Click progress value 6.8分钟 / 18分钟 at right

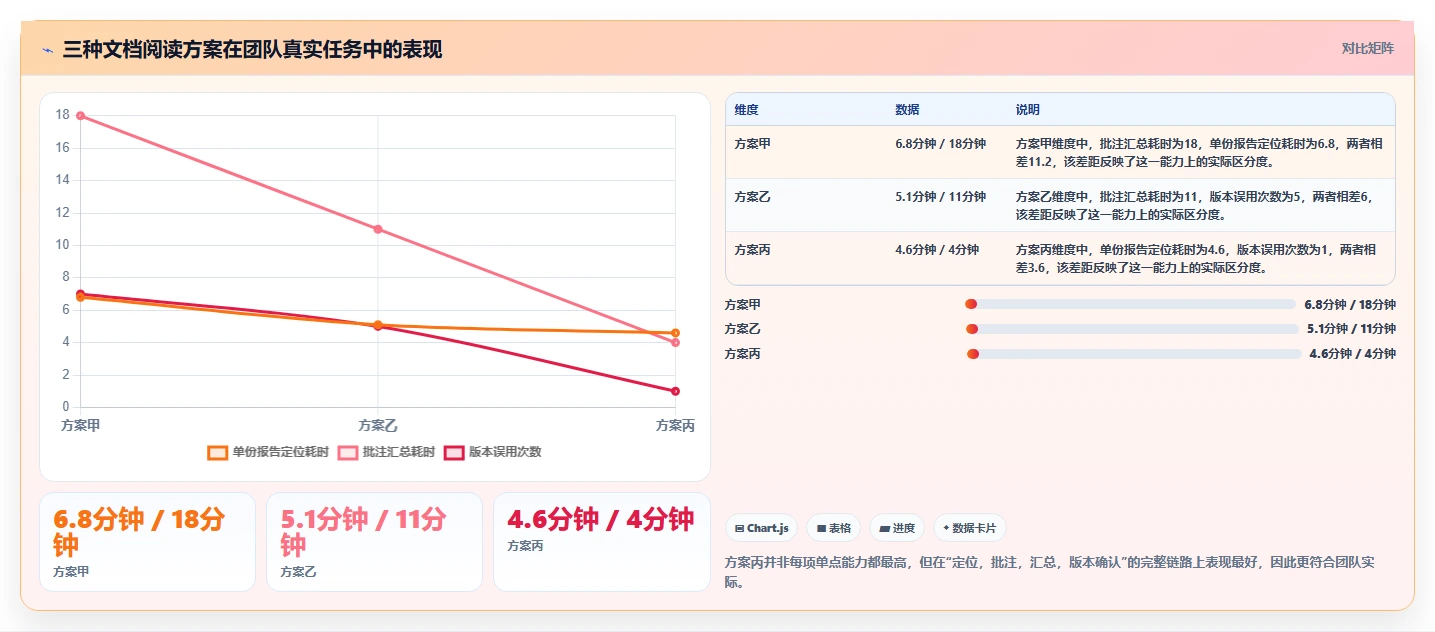point(1350,305)
